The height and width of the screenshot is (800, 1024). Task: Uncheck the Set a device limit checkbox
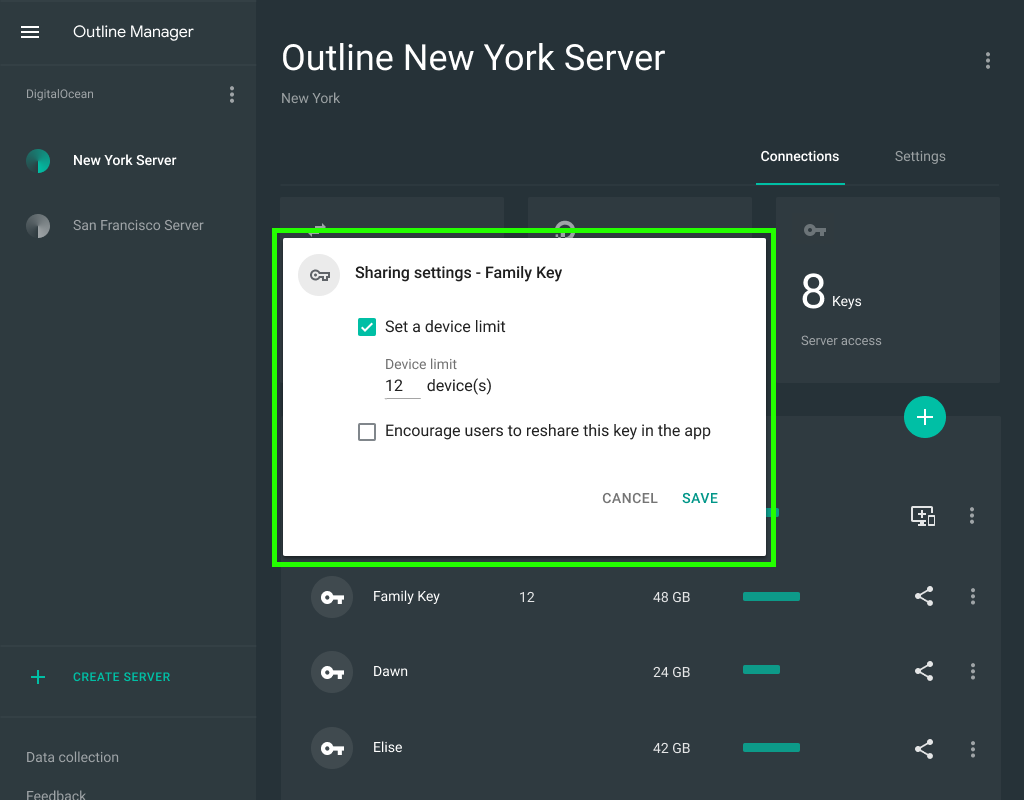pos(367,327)
